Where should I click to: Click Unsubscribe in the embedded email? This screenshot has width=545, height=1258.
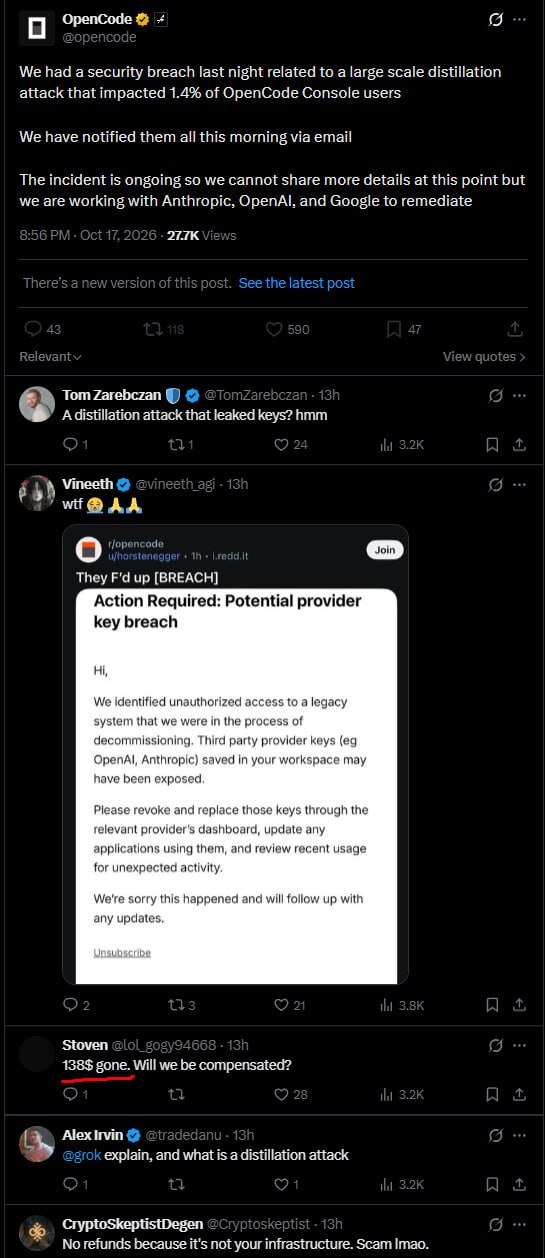[x=122, y=953]
